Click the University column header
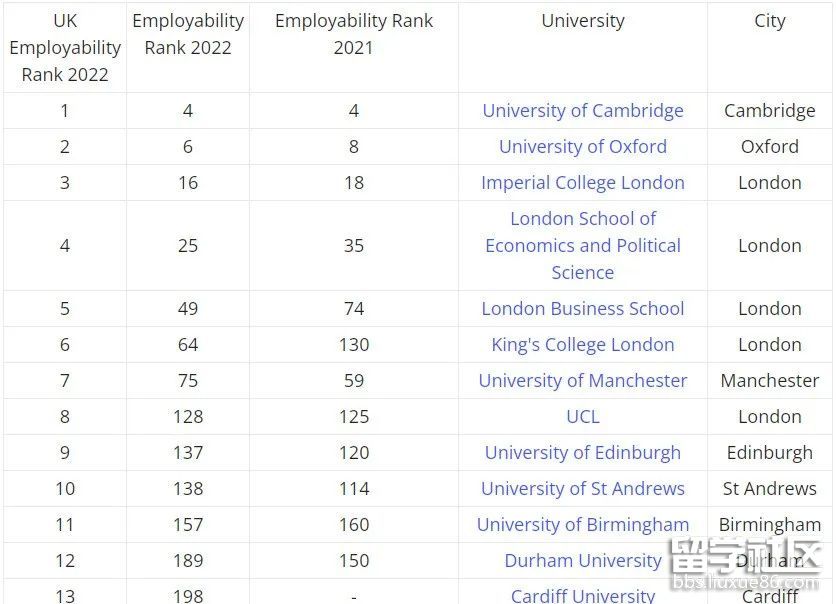836x604 pixels. pos(583,21)
